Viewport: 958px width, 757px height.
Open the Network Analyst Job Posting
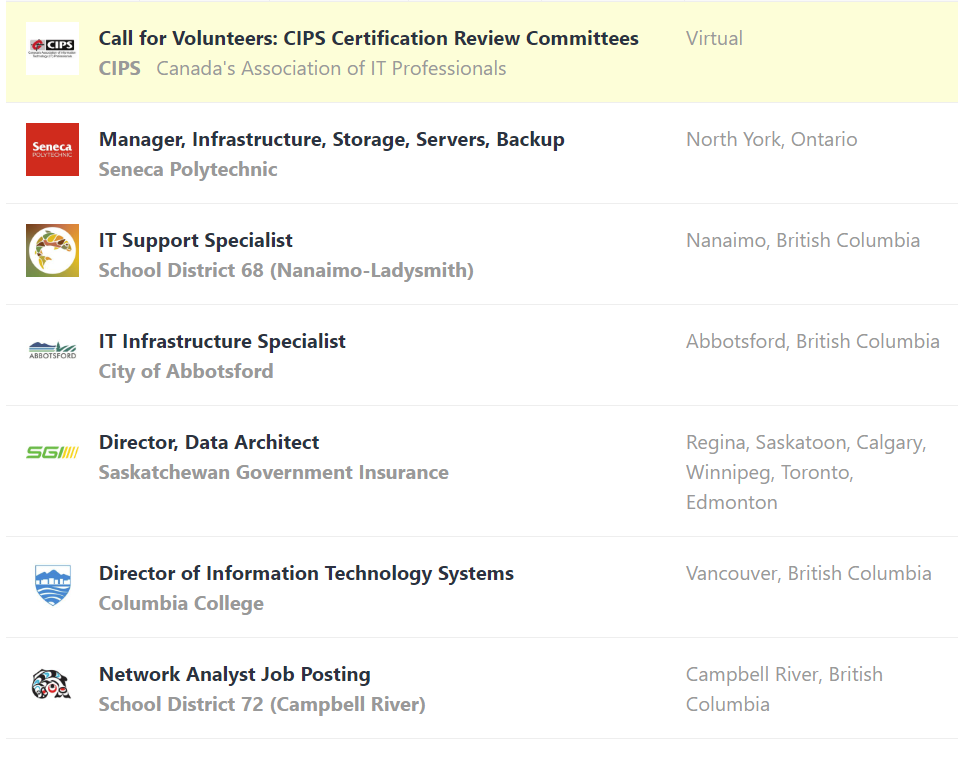point(234,675)
